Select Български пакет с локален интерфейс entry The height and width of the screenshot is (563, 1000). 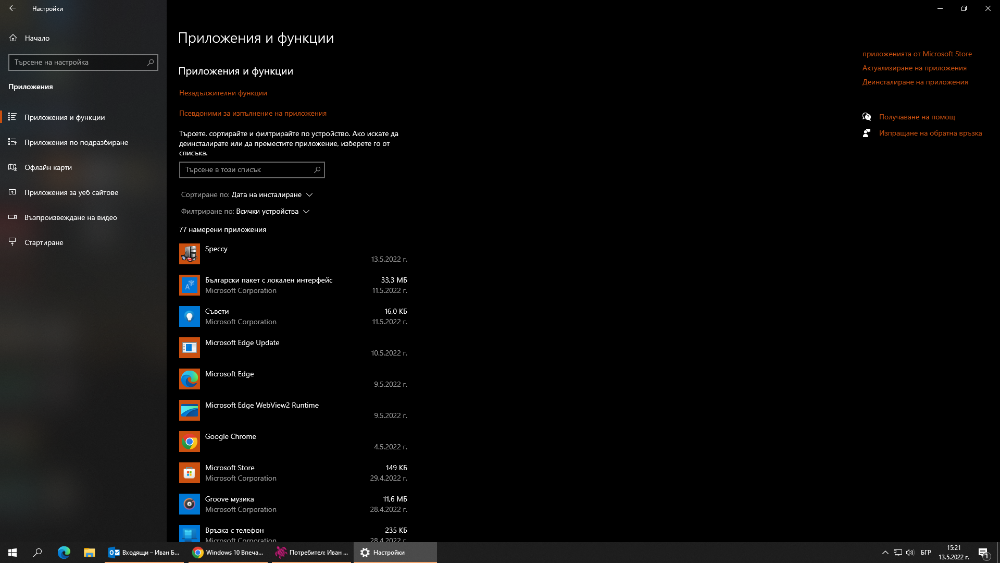pos(268,281)
